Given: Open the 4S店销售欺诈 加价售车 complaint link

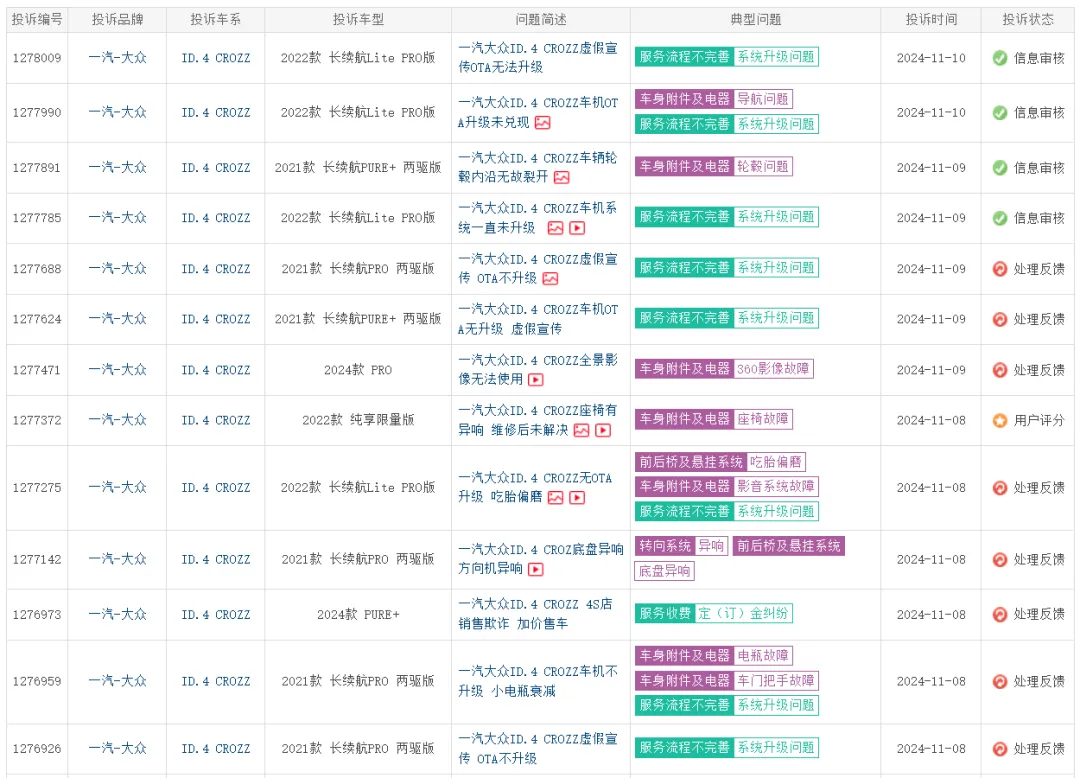Looking at the screenshot, I should 535,614.
